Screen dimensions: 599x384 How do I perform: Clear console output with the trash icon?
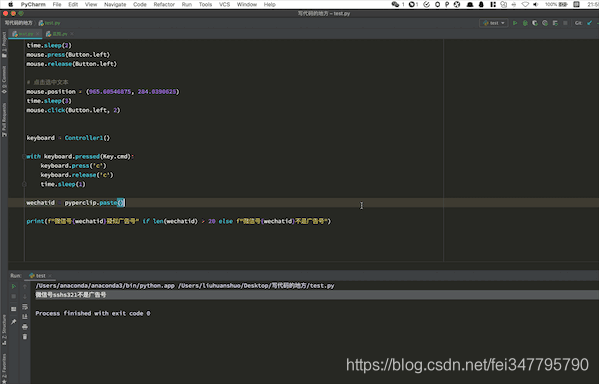[25, 337]
